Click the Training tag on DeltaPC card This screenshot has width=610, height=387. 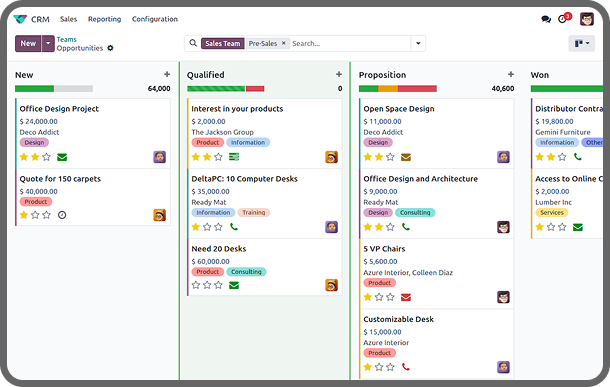tap(254, 212)
